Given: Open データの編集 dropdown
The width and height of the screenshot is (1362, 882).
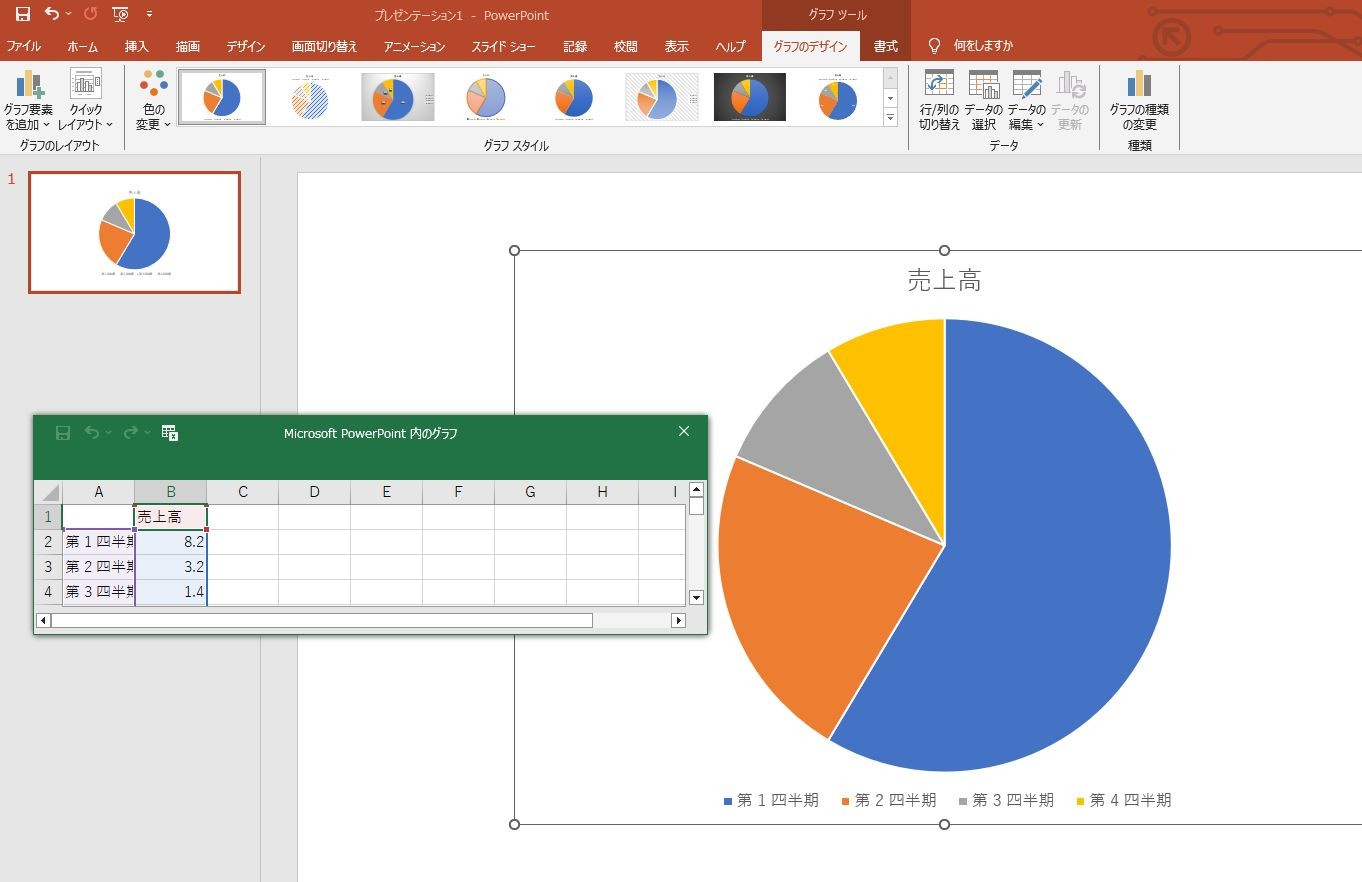Looking at the screenshot, I should point(1026,100).
